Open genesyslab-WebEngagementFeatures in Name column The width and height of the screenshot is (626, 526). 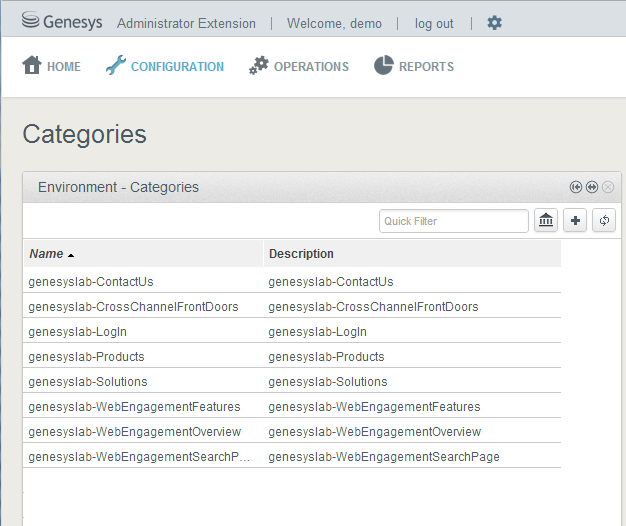coord(134,407)
